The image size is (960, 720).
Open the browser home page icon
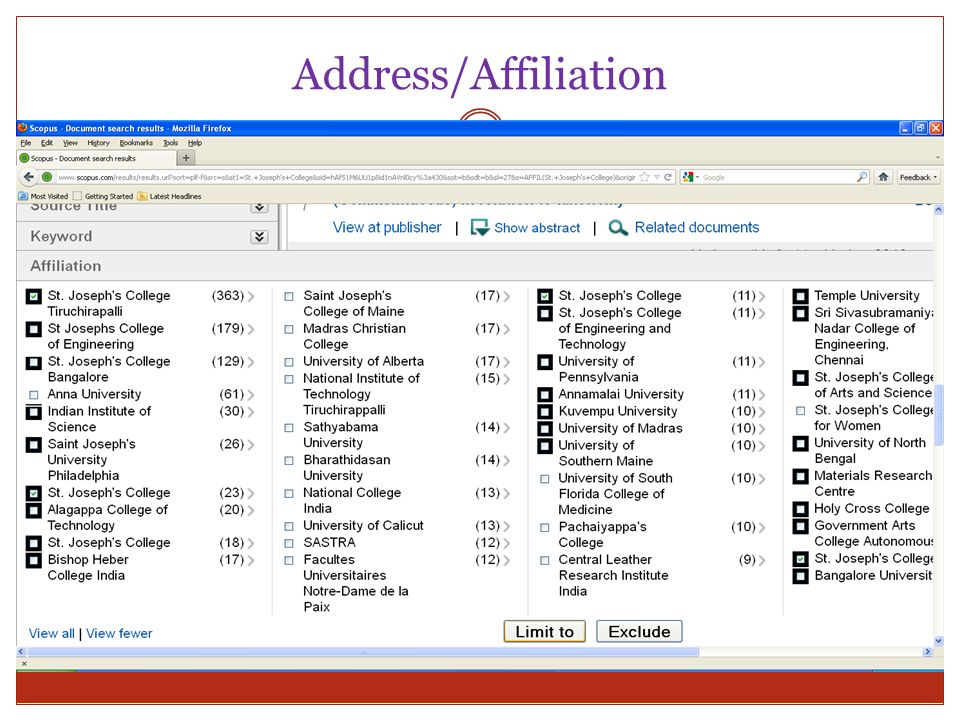tap(883, 177)
